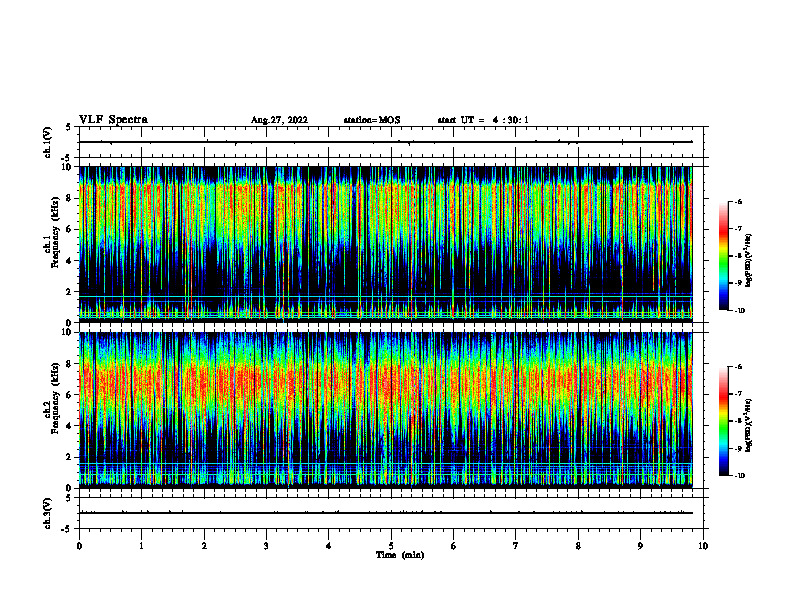Click the 4 kHz tick on ch.1 frequency axis
The height and width of the screenshot is (612, 792).
click(x=70, y=261)
